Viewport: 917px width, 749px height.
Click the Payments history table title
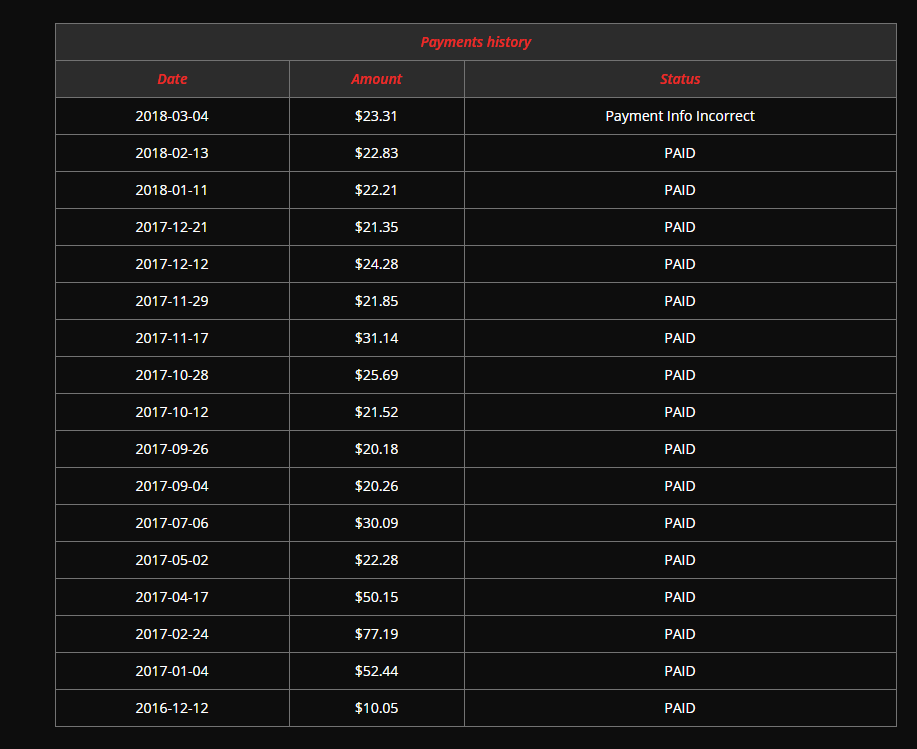pyautogui.click(x=475, y=42)
